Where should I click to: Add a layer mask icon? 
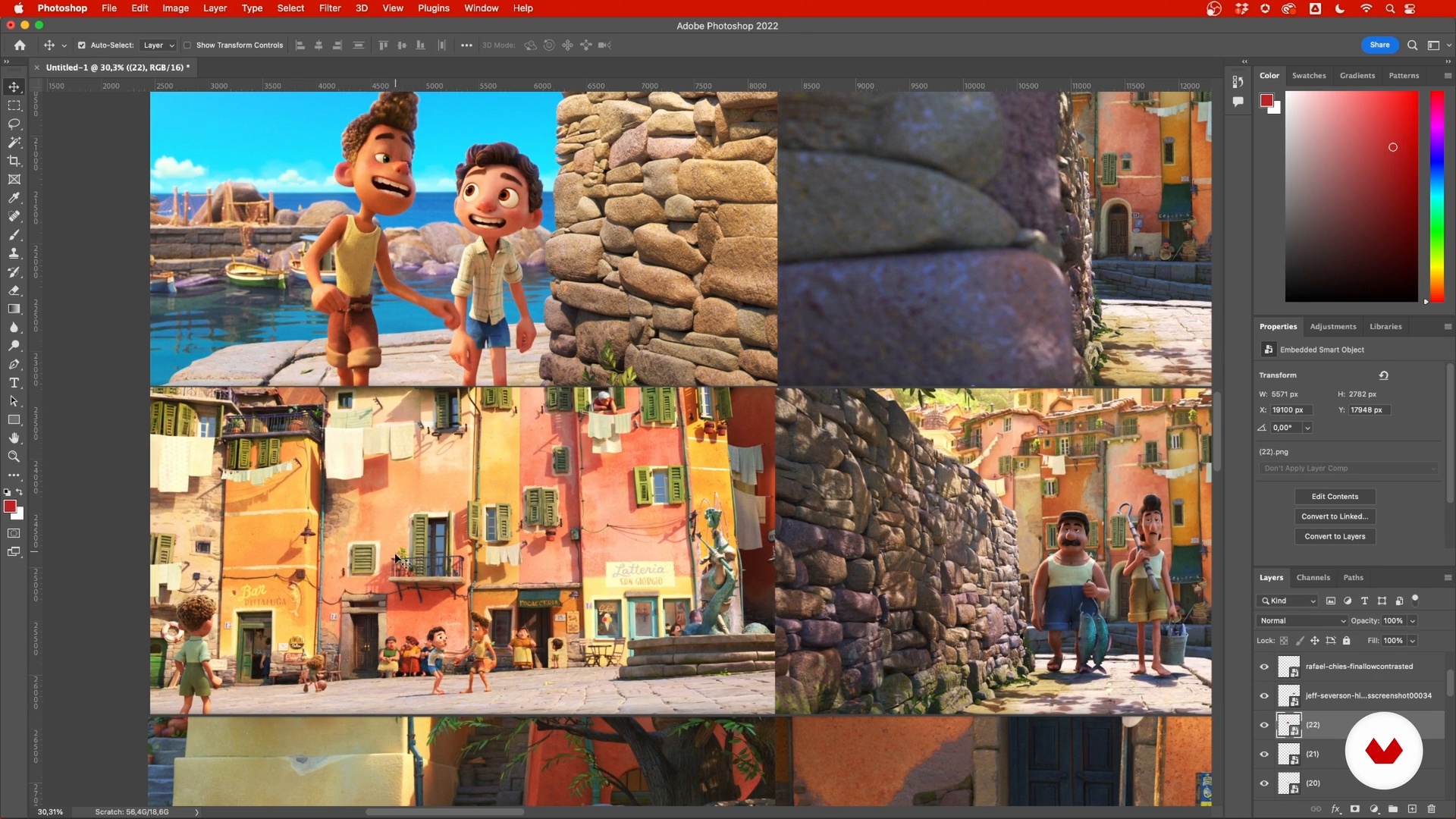[x=1355, y=809]
